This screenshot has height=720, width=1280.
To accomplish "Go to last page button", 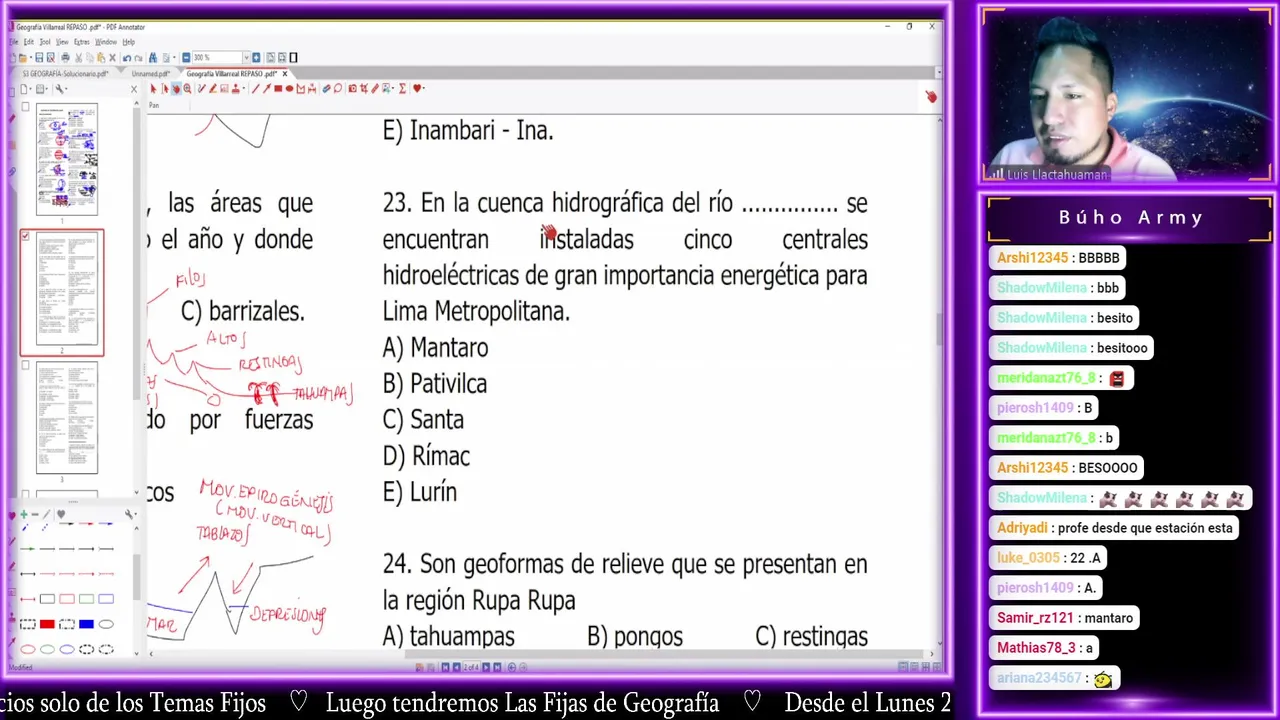I will [x=497, y=667].
